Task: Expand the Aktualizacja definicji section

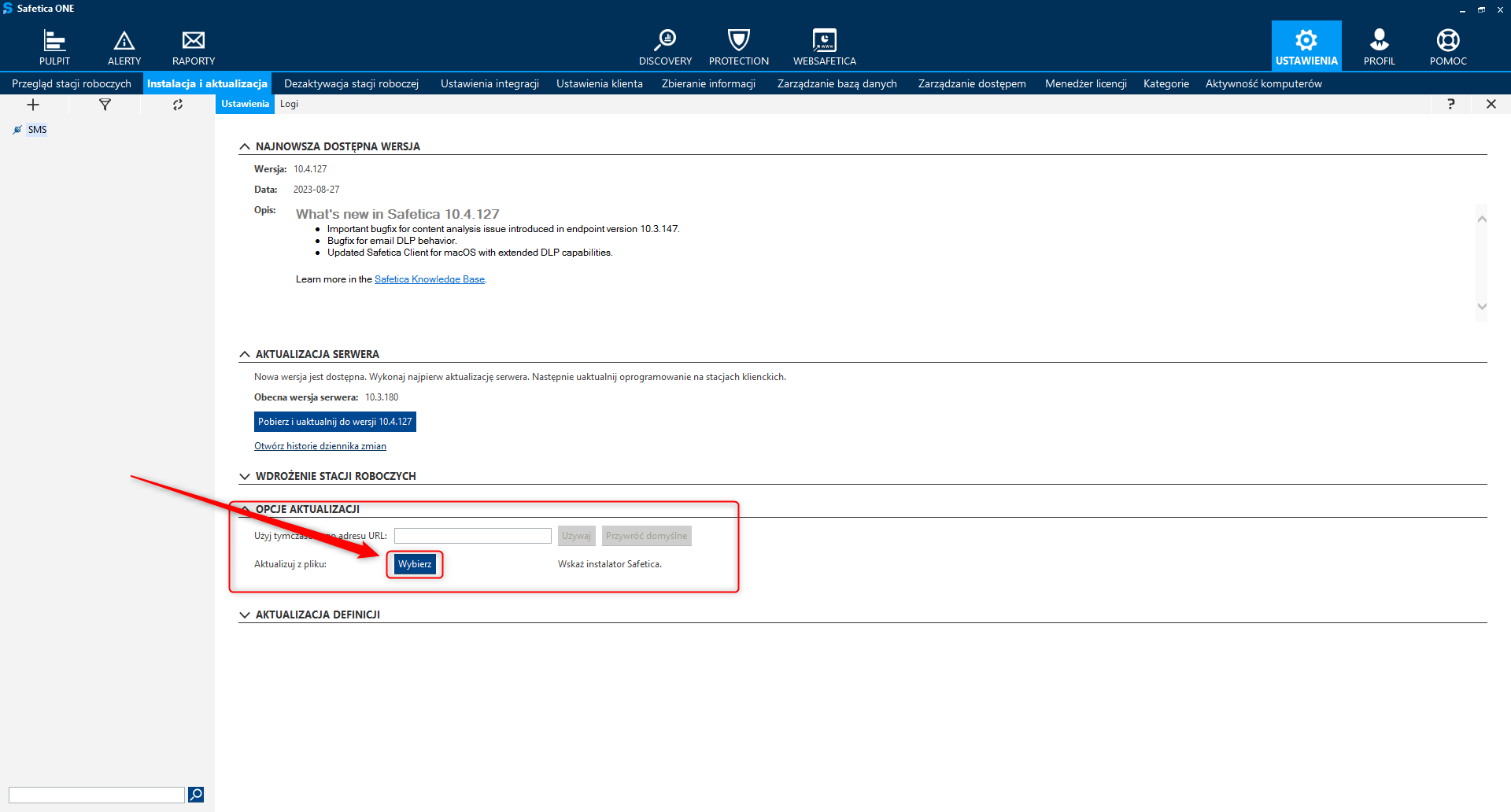Action: pyautogui.click(x=245, y=615)
